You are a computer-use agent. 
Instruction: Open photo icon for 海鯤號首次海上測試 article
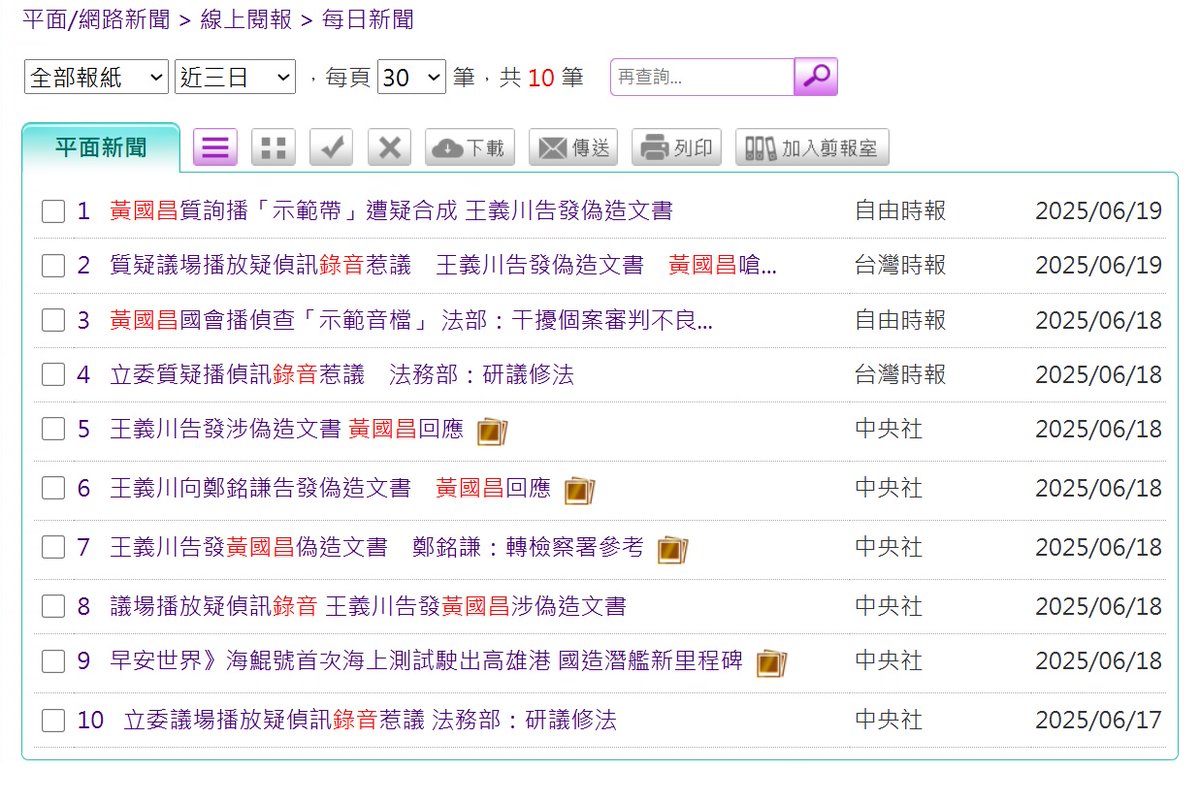point(771,663)
